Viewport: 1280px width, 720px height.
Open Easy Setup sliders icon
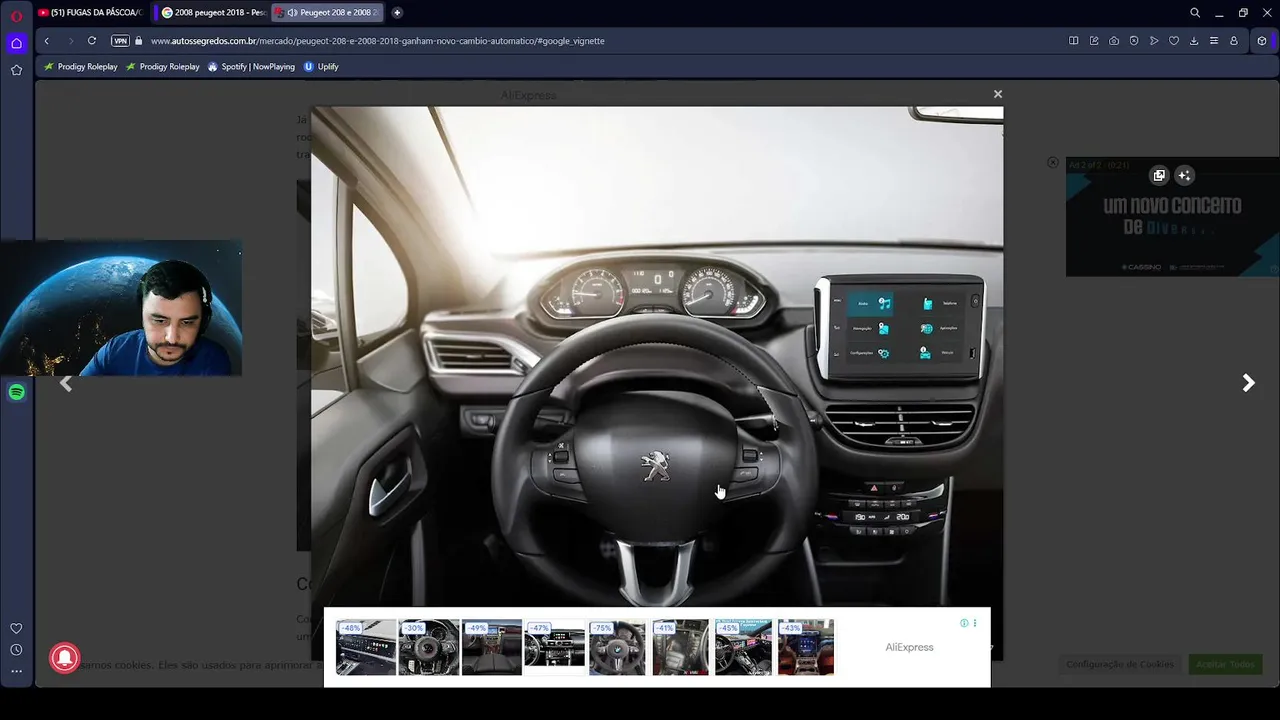1213,41
